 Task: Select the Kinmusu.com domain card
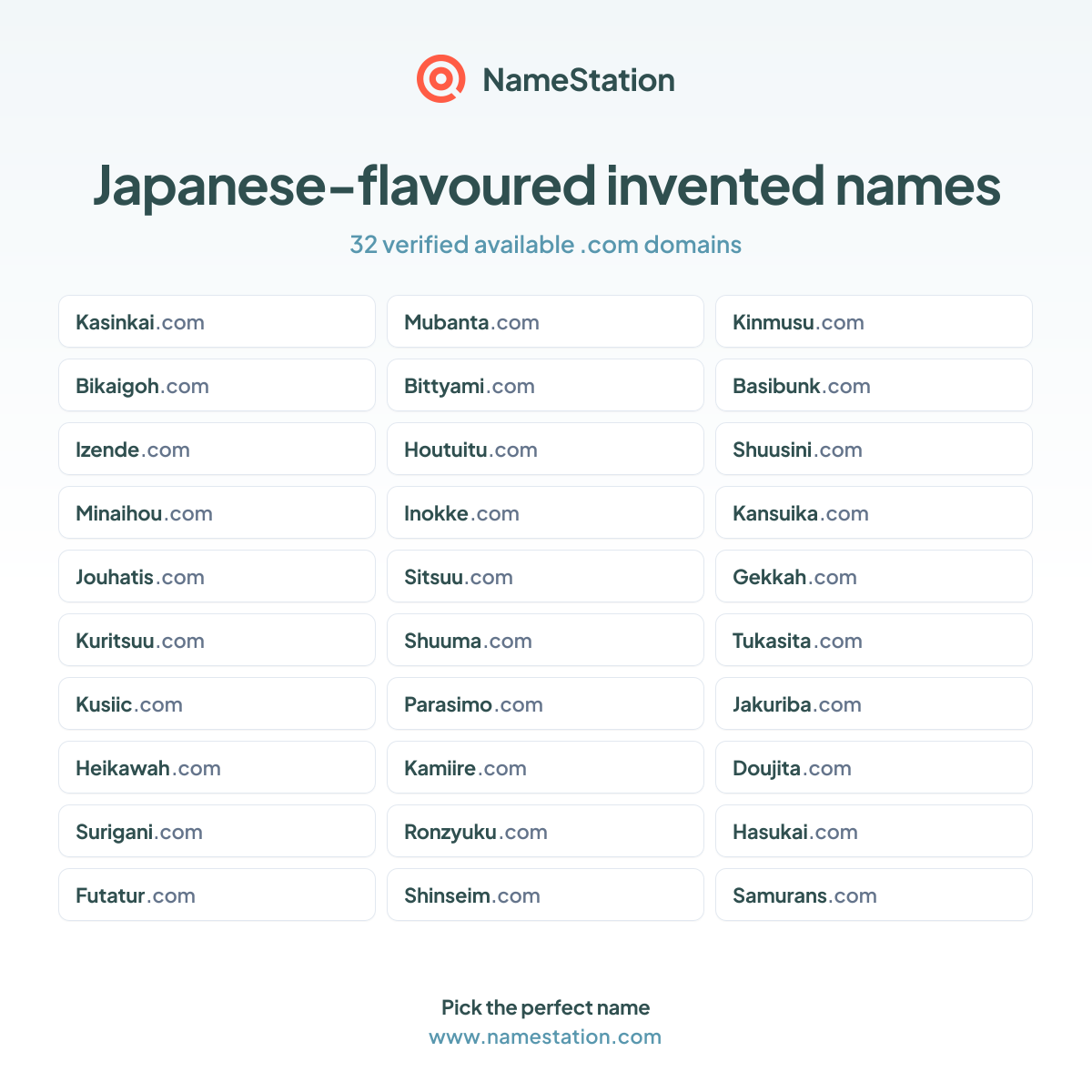coord(875,321)
